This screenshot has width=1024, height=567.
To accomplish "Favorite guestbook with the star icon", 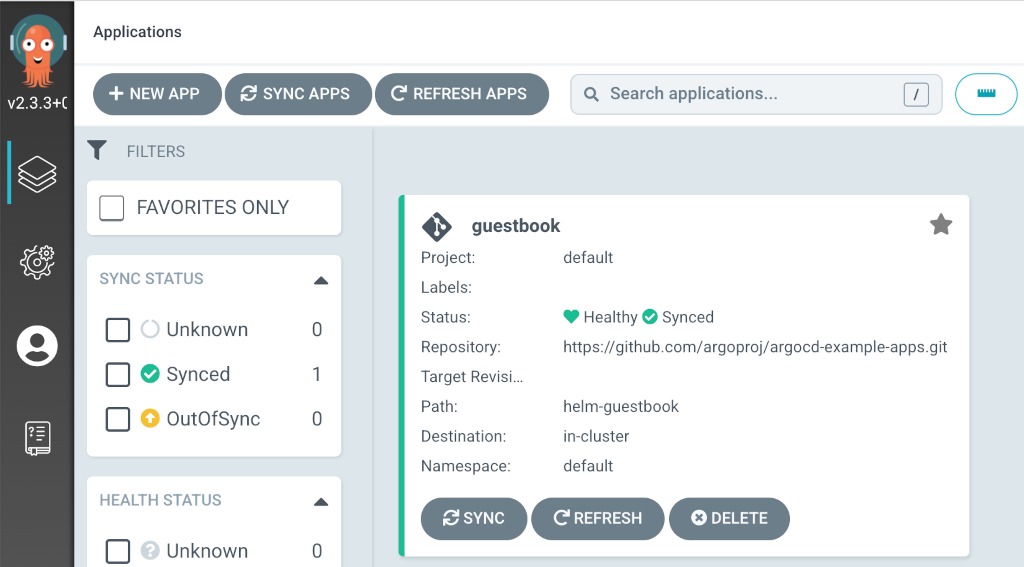I will [940, 225].
